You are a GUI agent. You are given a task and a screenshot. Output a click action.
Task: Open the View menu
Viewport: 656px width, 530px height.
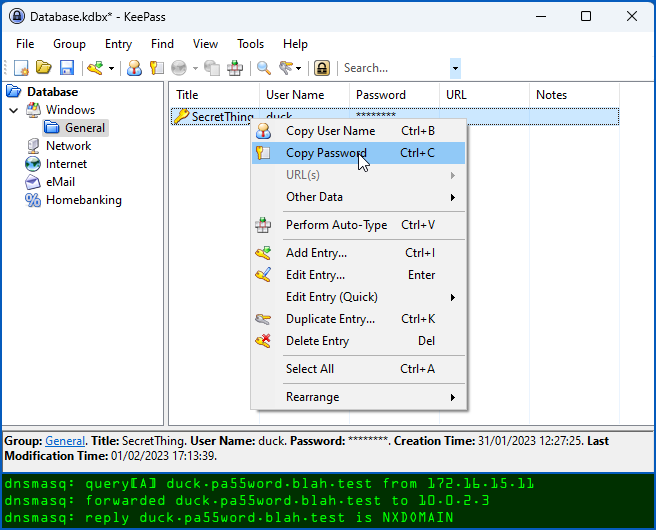click(x=205, y=44)
